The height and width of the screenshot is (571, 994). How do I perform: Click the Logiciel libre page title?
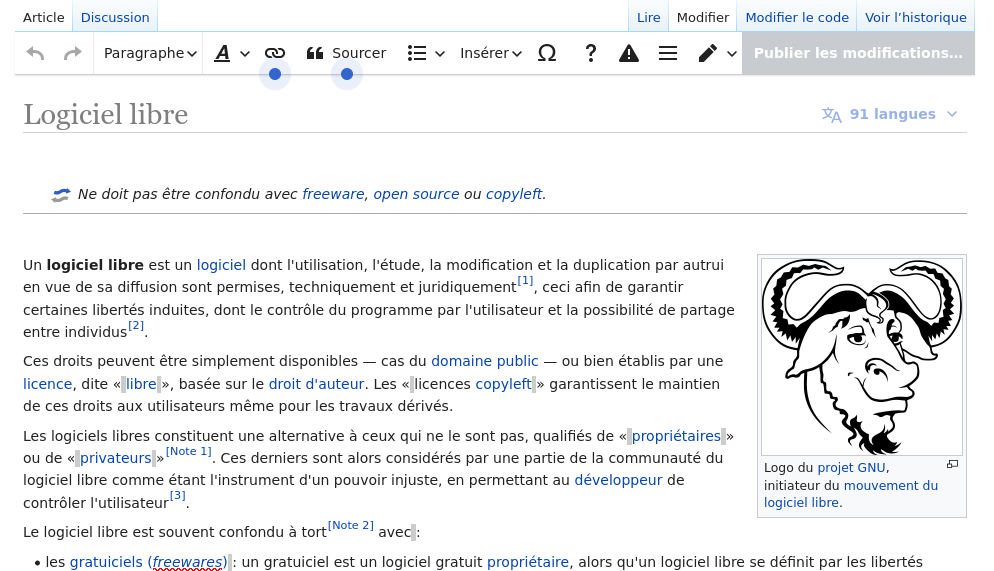pos(106,115)
